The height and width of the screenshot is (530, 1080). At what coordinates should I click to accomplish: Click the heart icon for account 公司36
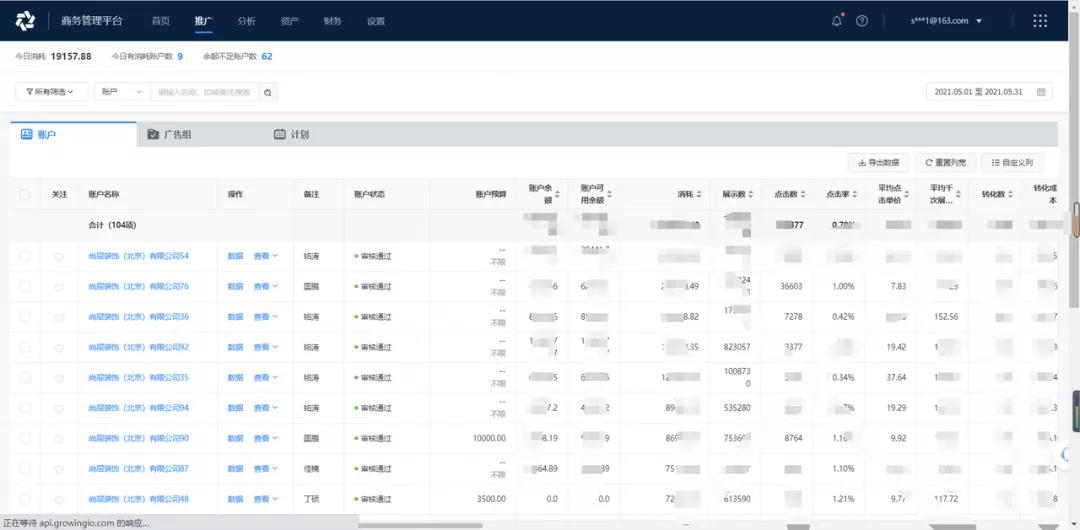59,318
